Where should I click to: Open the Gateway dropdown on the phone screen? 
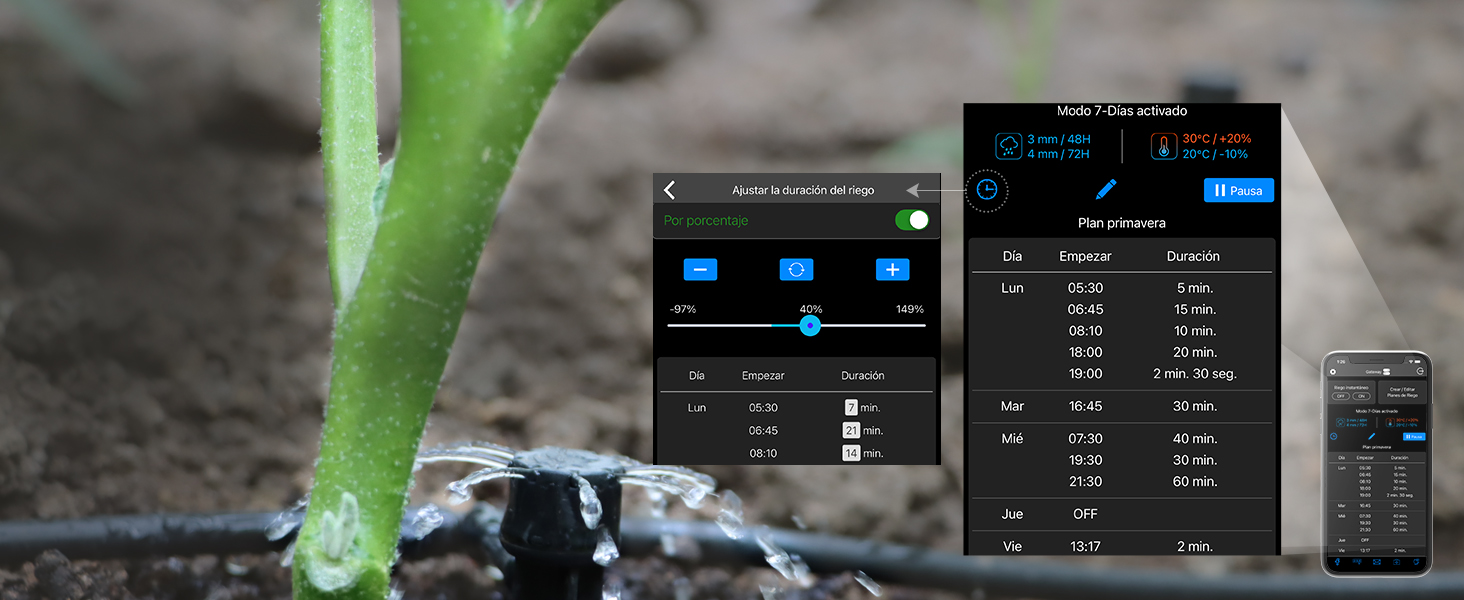pyautogui.click(x=1377, y=370)
